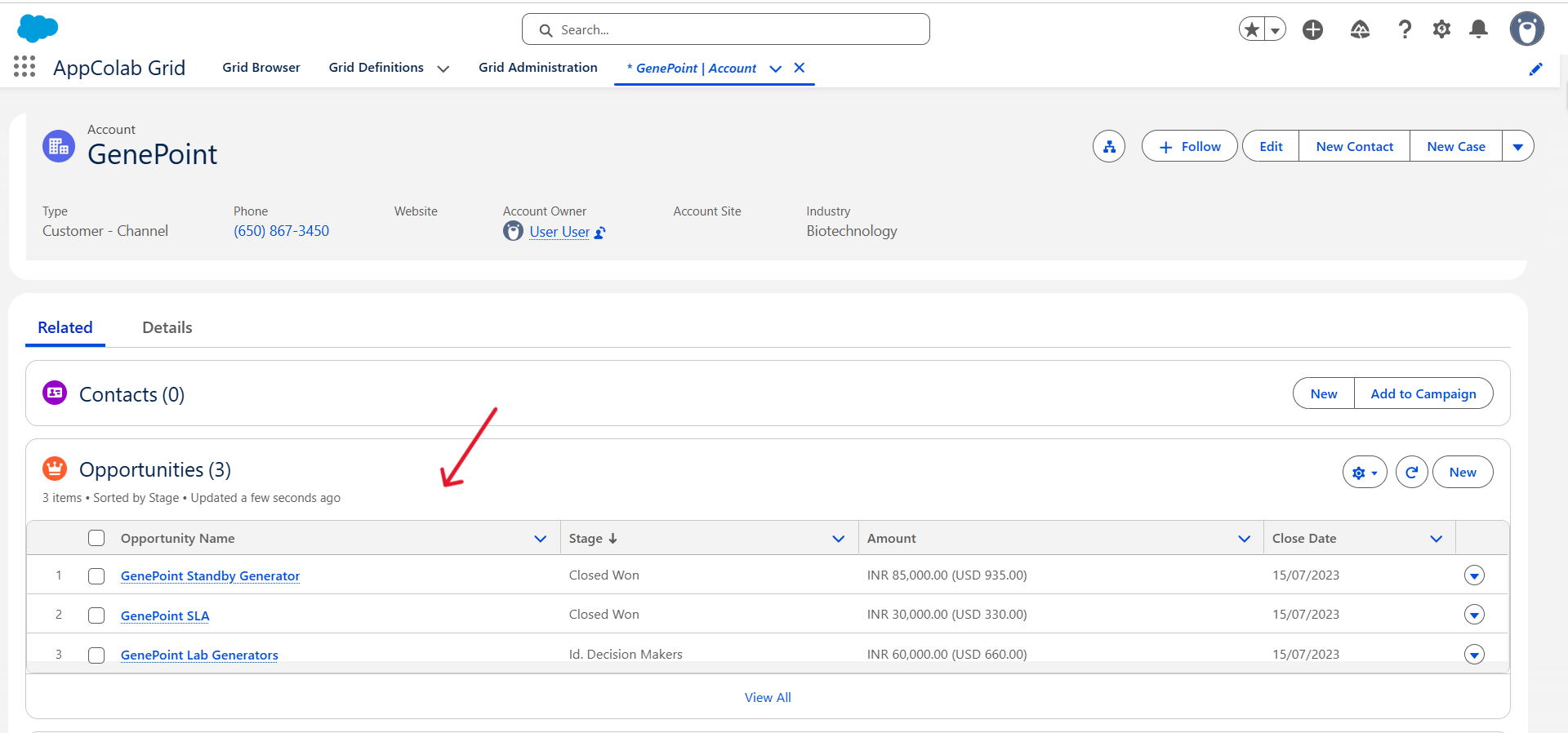Viewport: 1568px width, 733px height.
Task: Follow the GenePoint account
Action: 1189,146
